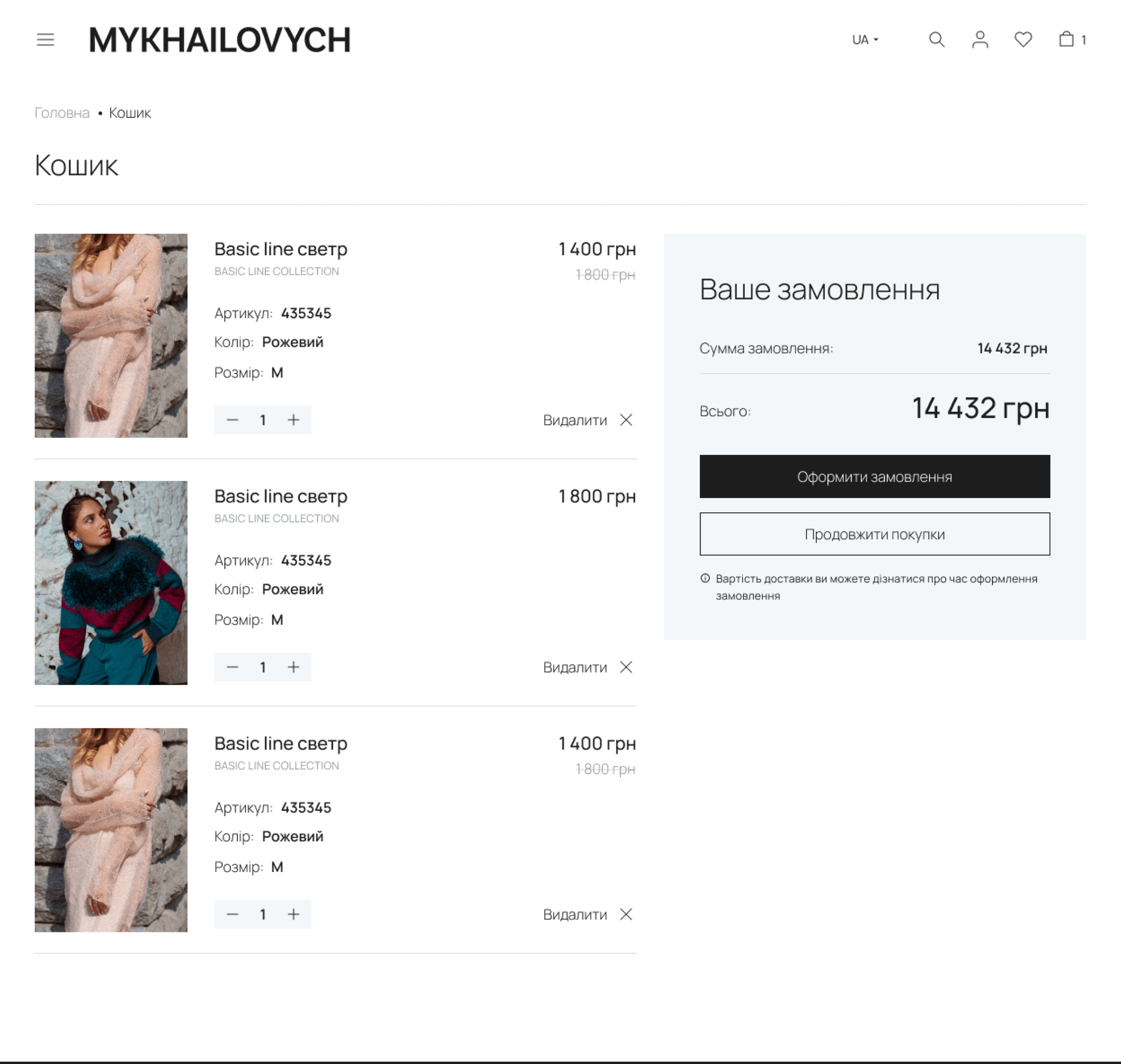Remove the 1 800 грн item via Видалити
1121x1064 pixels.
click(x=588, y=667)
